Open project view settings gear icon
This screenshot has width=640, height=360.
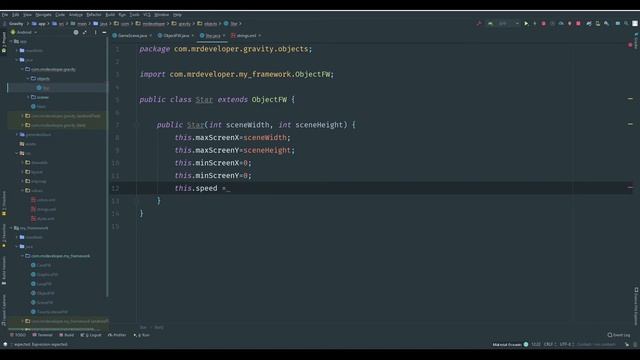pyautogui.click(x=76, y=32)
